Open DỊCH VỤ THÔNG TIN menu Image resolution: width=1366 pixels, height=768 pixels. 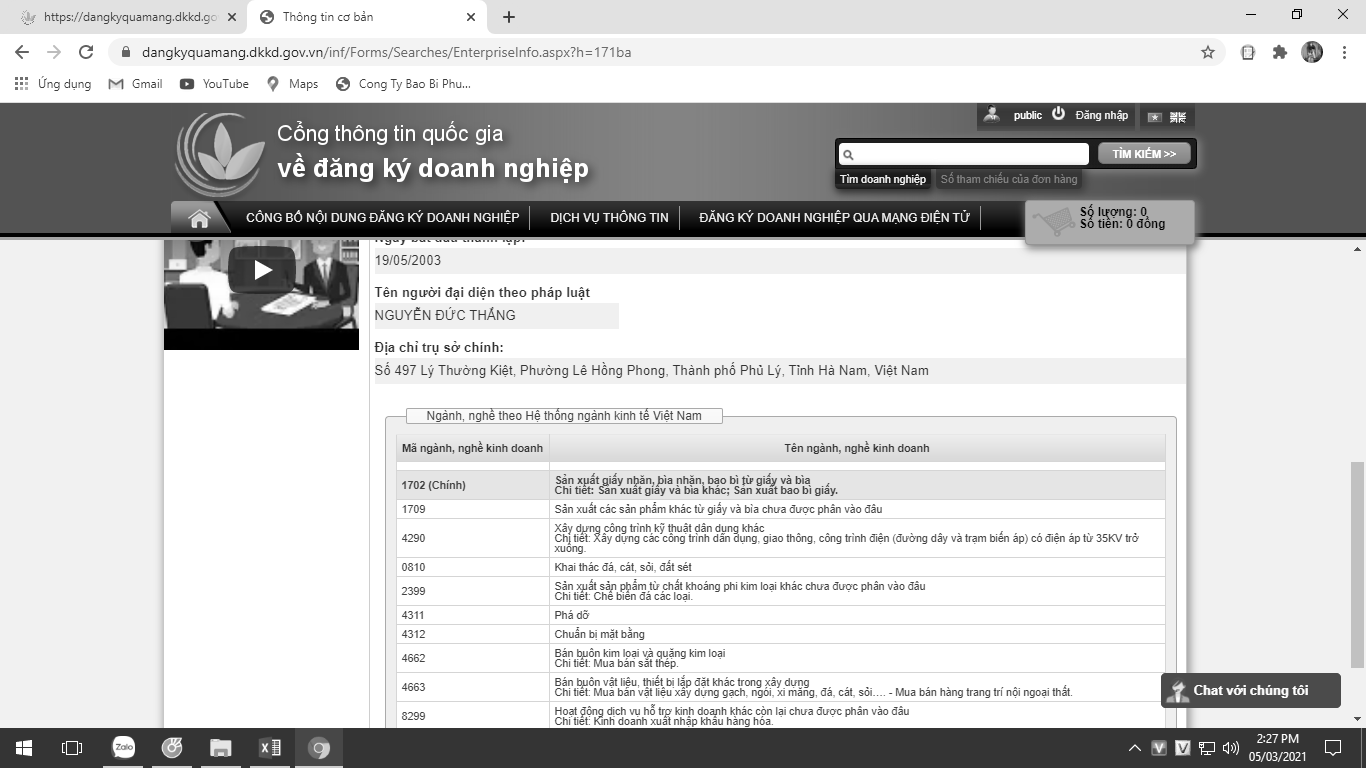coord(609,218)
